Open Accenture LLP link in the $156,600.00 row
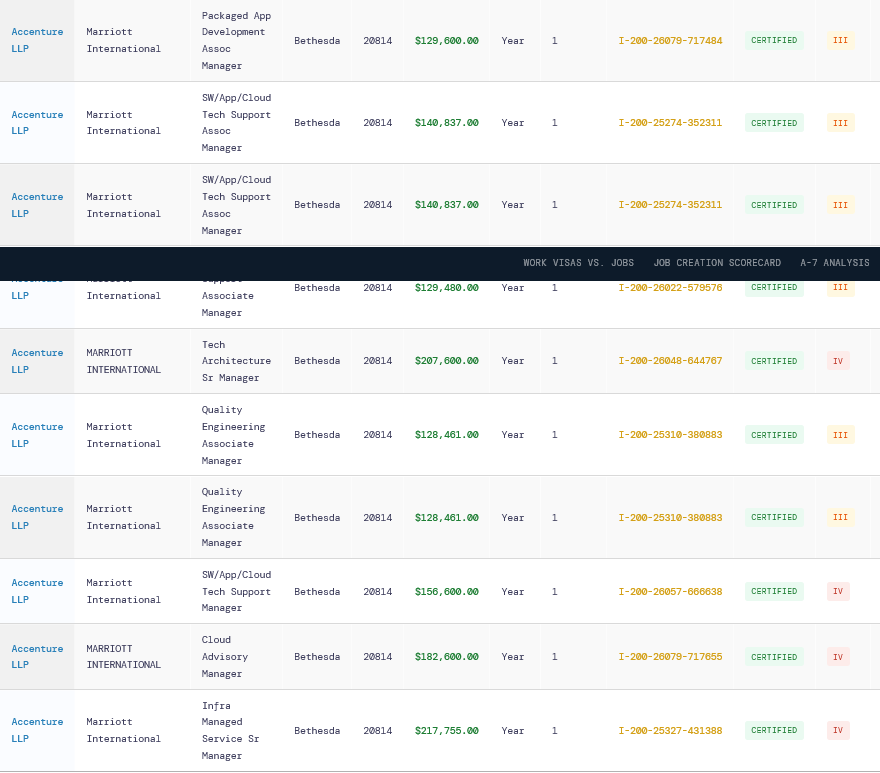The width and height of the screenshot is (880, 773). click(37, 591)
